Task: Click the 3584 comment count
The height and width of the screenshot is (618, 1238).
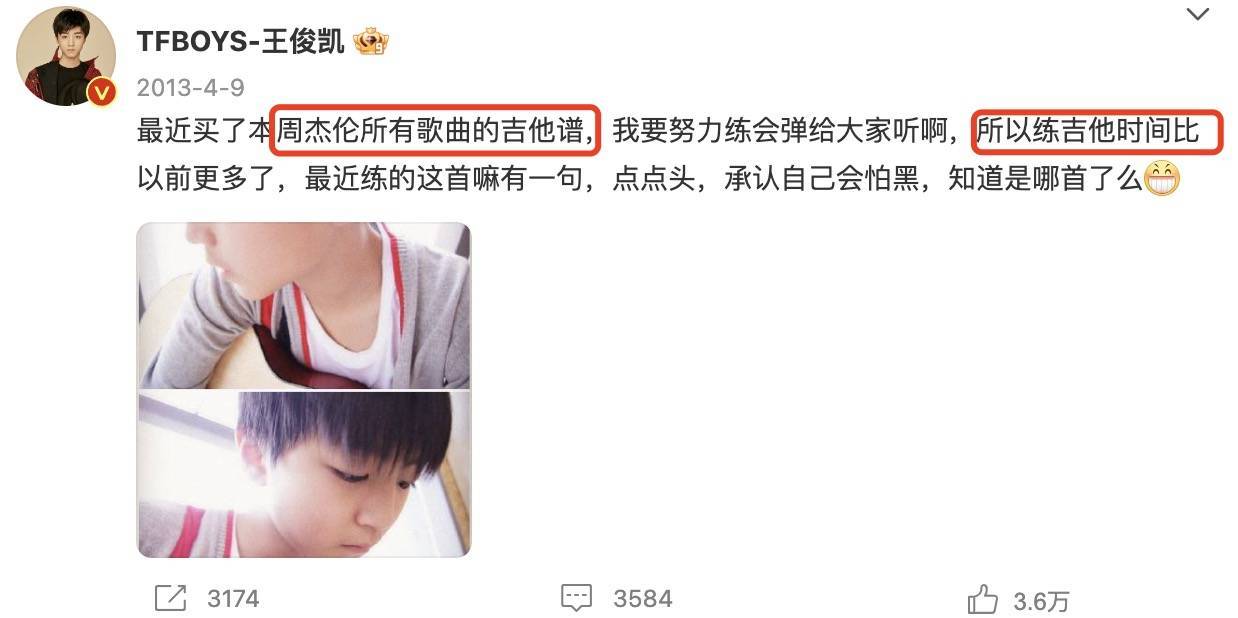Action: click(643, 599)
